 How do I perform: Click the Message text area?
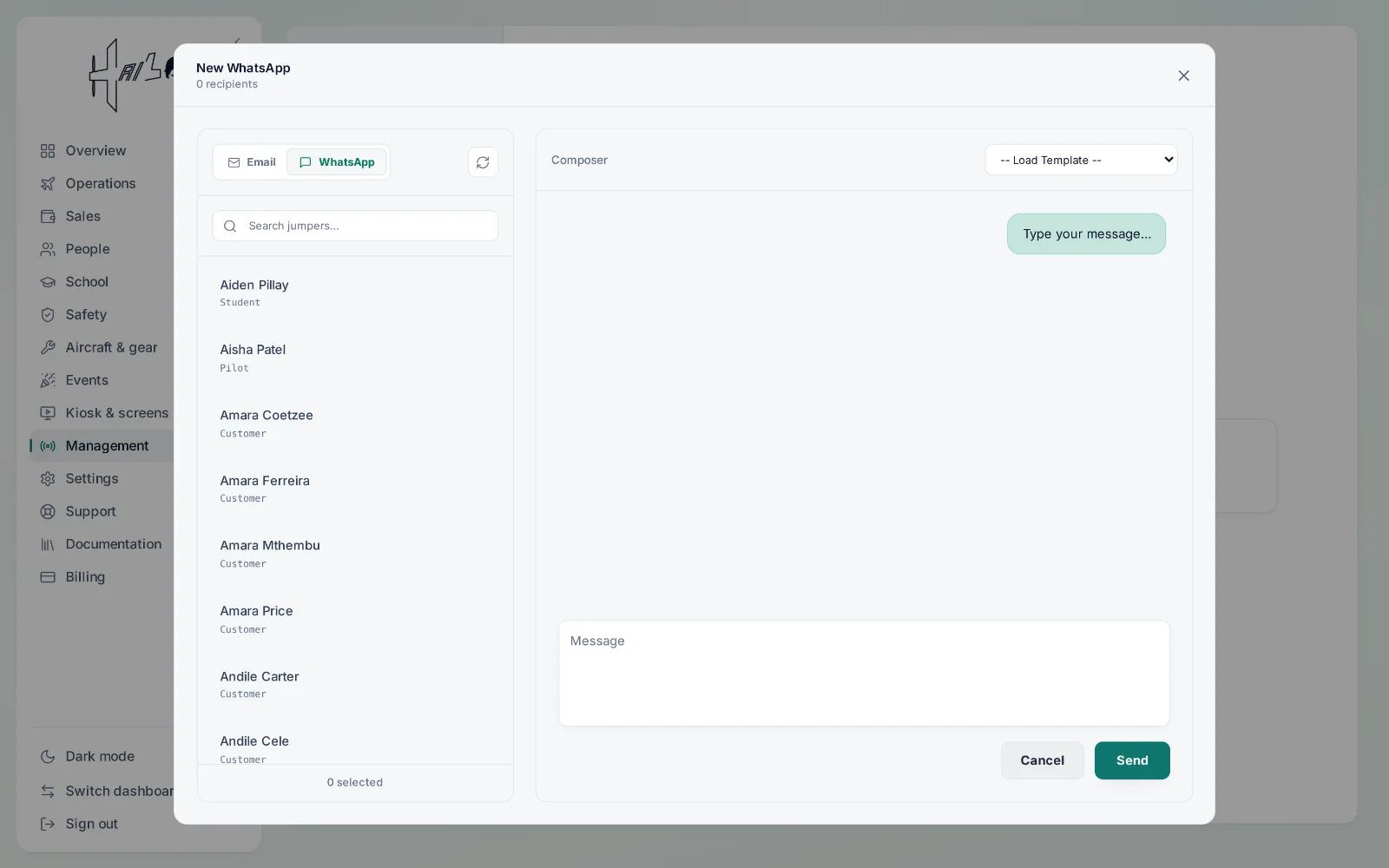864,674
